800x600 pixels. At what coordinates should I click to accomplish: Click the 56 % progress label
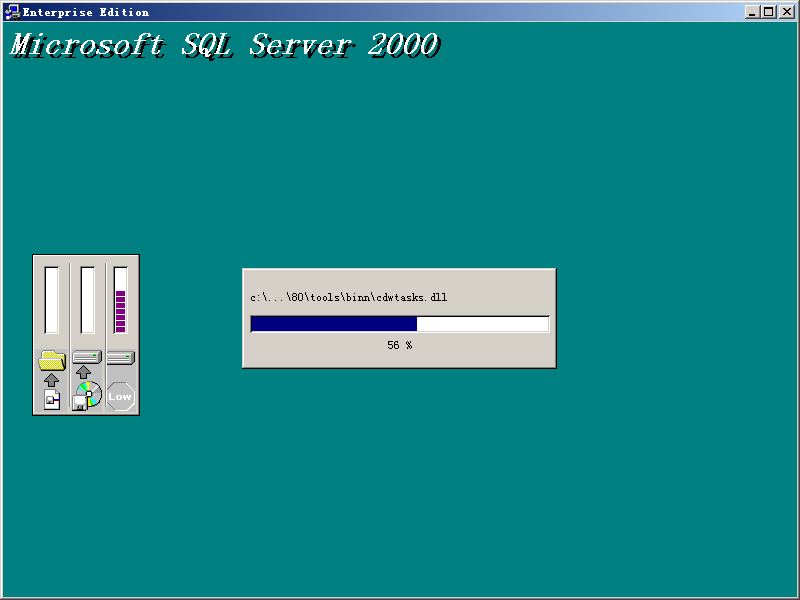click(399, 345)
